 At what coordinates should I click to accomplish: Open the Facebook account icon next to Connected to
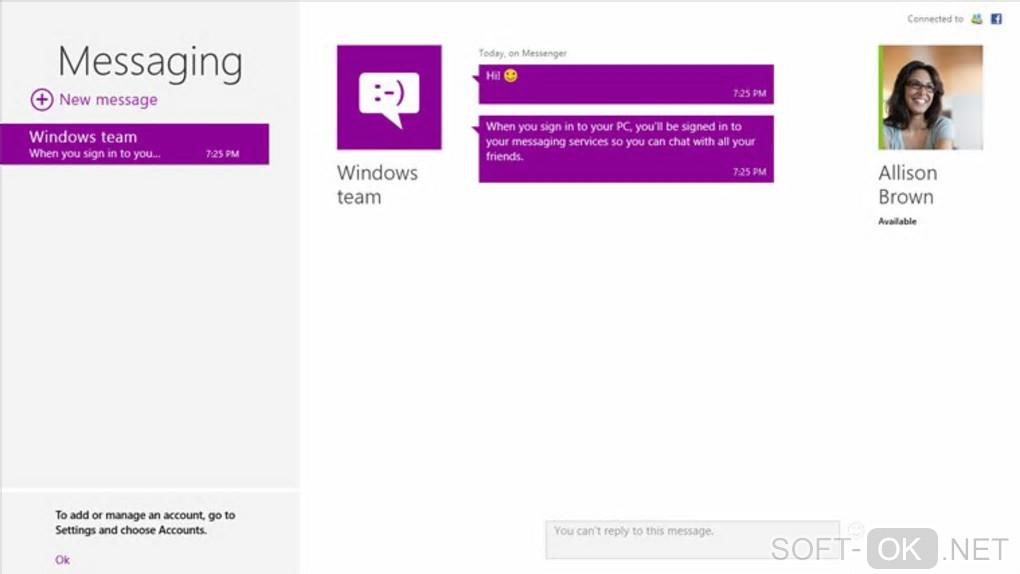point(996,19)
